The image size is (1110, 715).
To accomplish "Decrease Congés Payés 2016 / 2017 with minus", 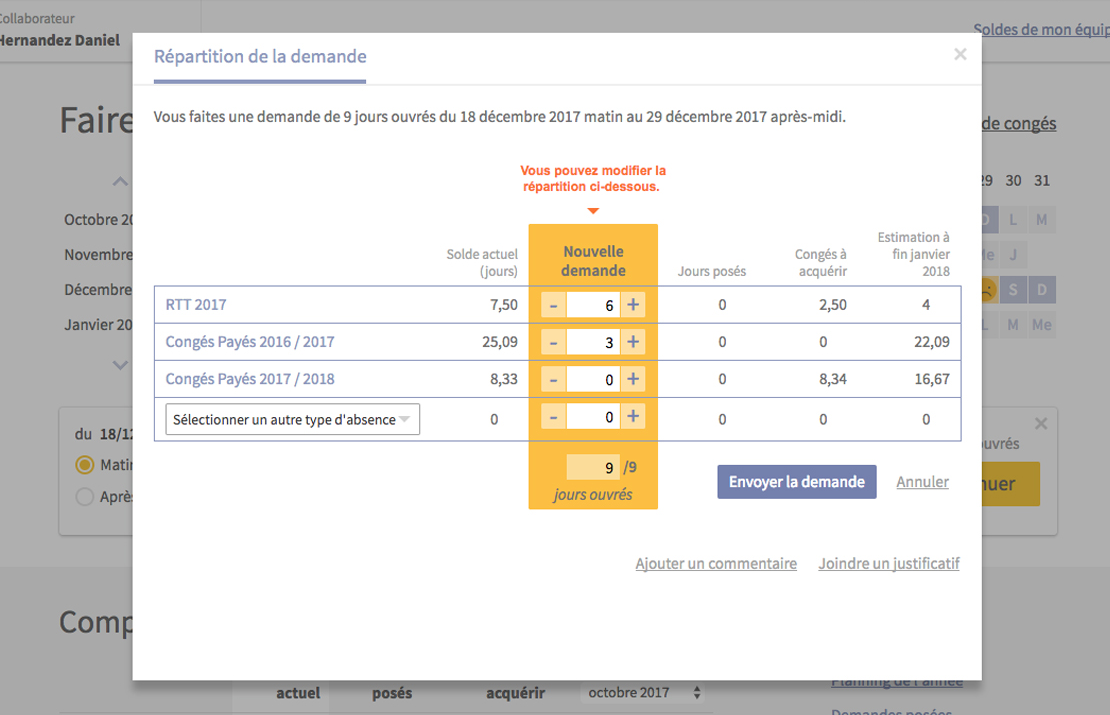I will point(553,343).
